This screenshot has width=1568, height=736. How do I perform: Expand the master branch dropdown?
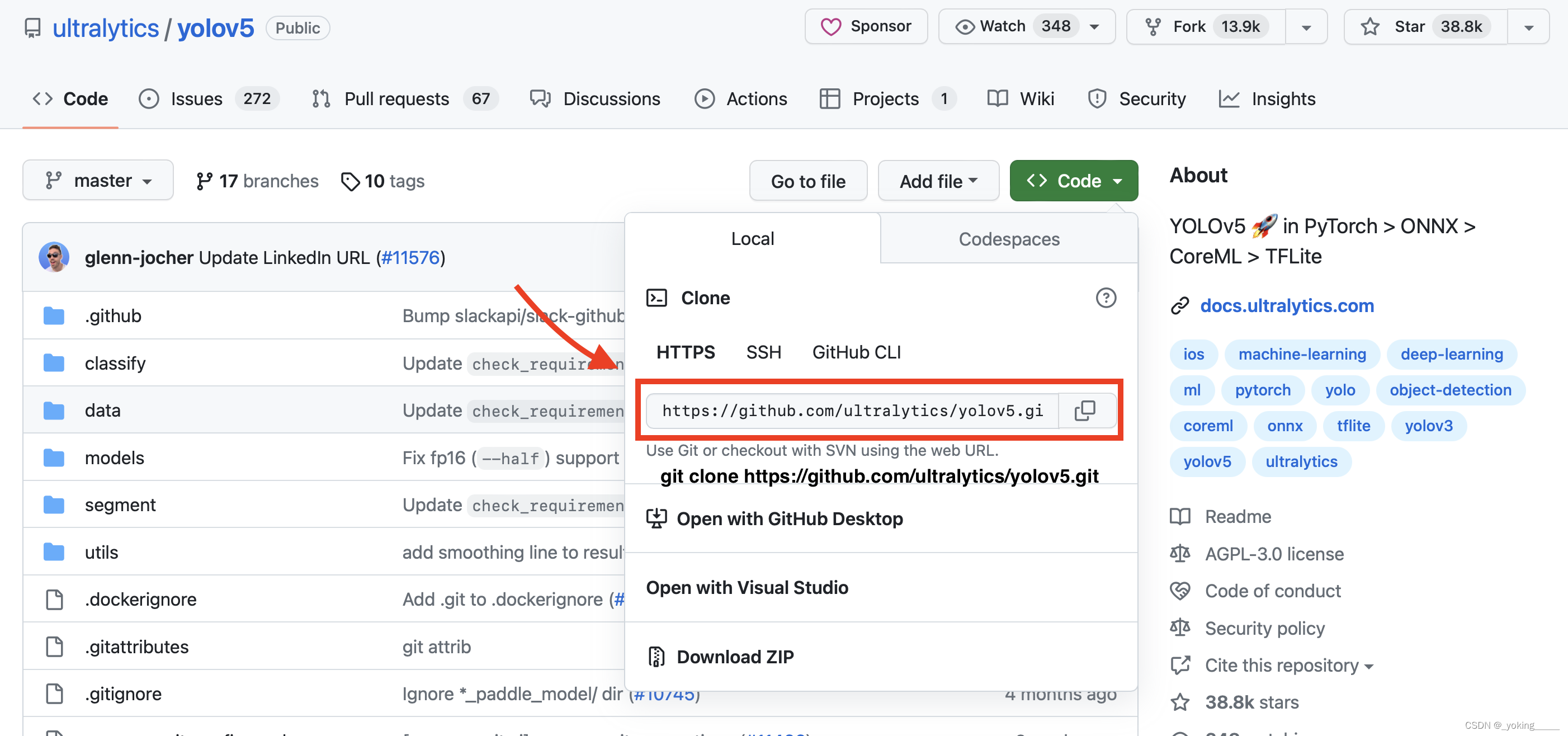pyautogui.click(x=98, y=181)
